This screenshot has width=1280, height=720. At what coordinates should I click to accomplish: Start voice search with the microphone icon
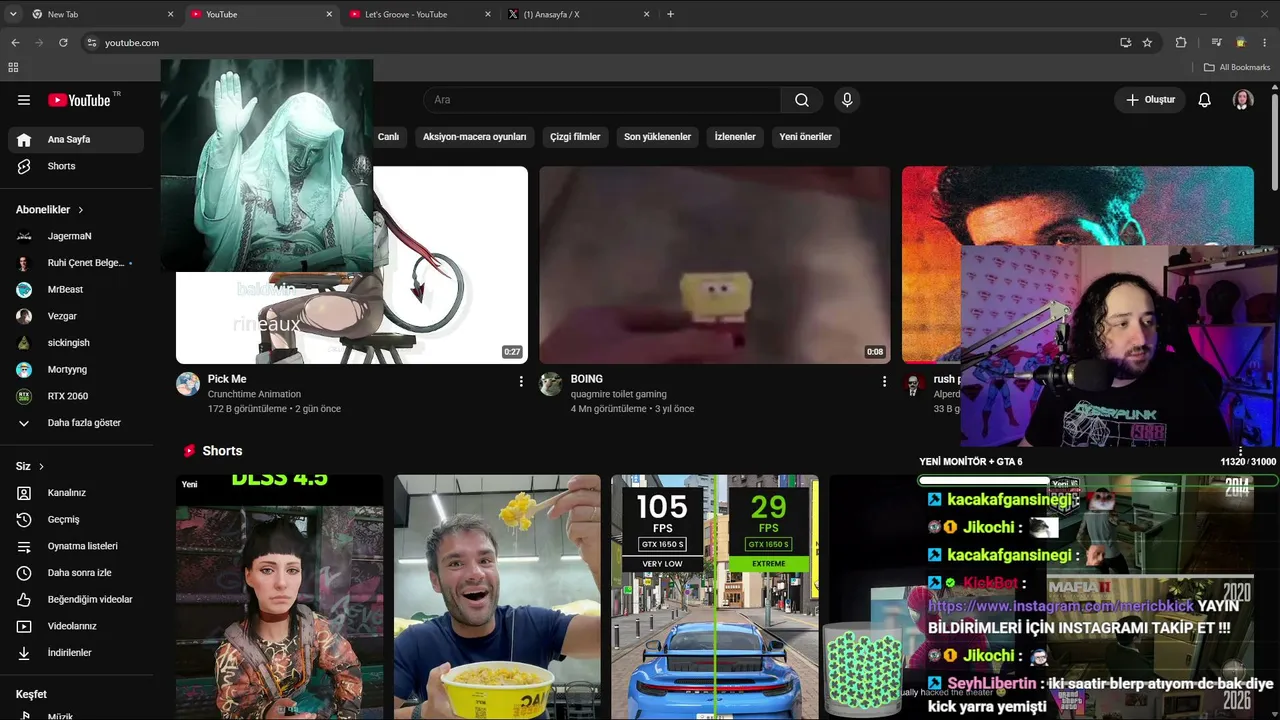coord(847,100)
